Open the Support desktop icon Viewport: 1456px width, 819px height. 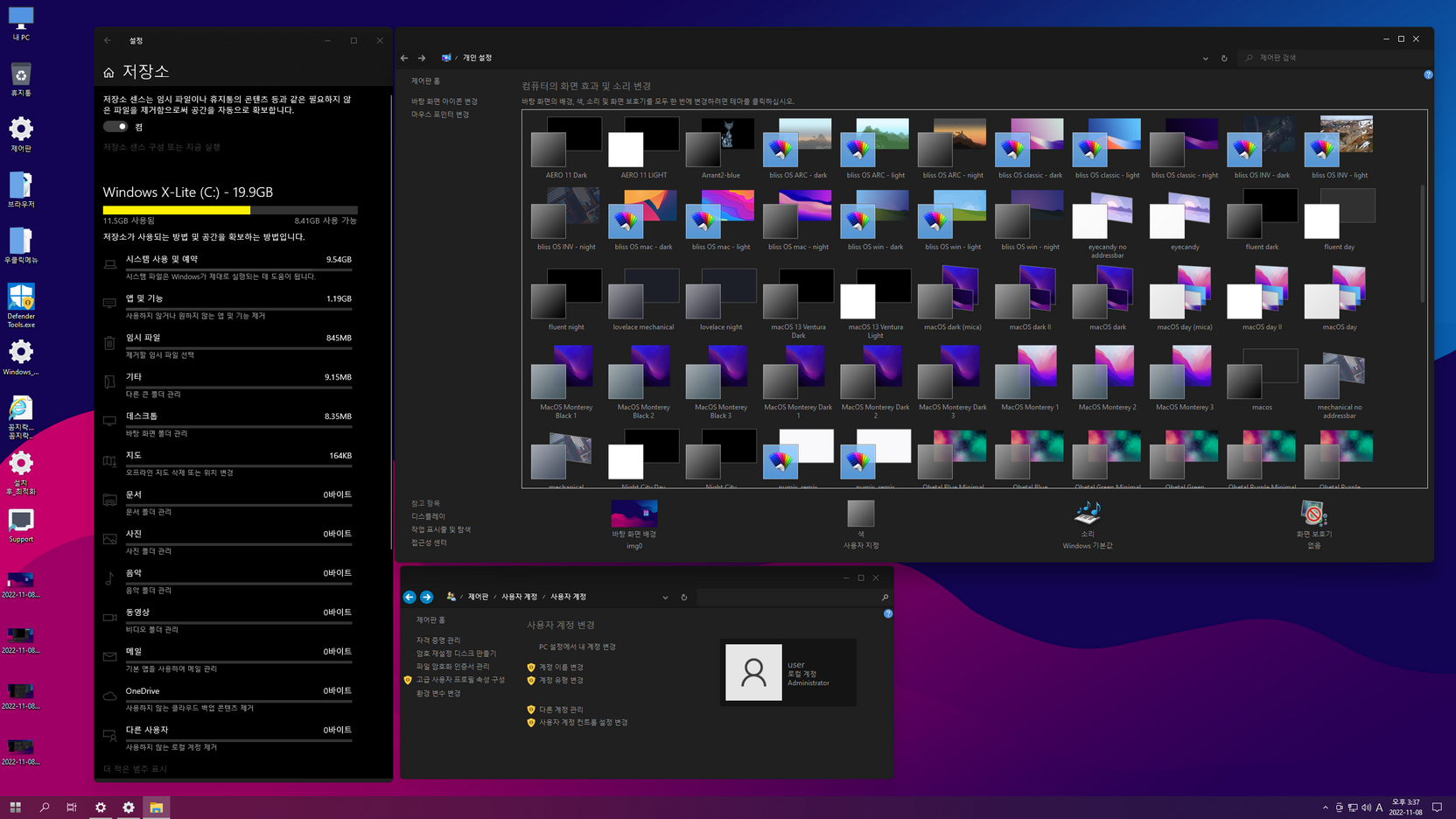(21, 526)
